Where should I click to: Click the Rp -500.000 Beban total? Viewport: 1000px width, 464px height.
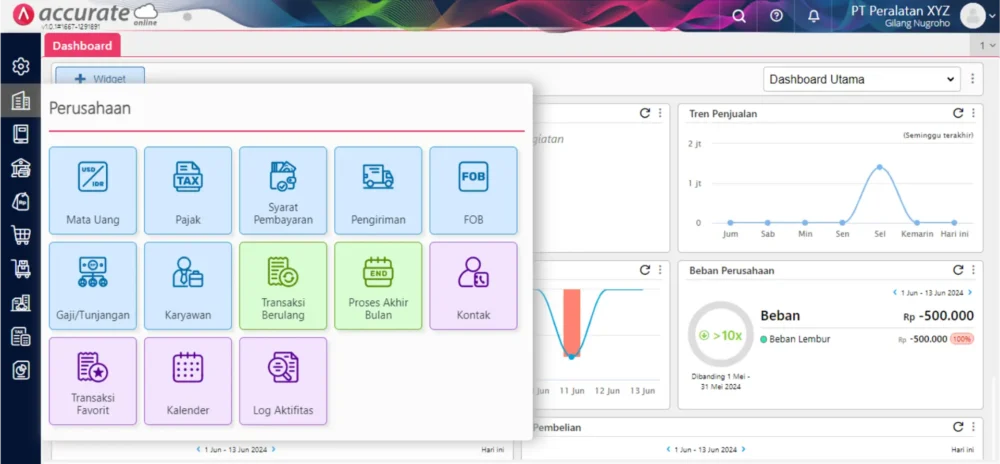pos(939,316)
